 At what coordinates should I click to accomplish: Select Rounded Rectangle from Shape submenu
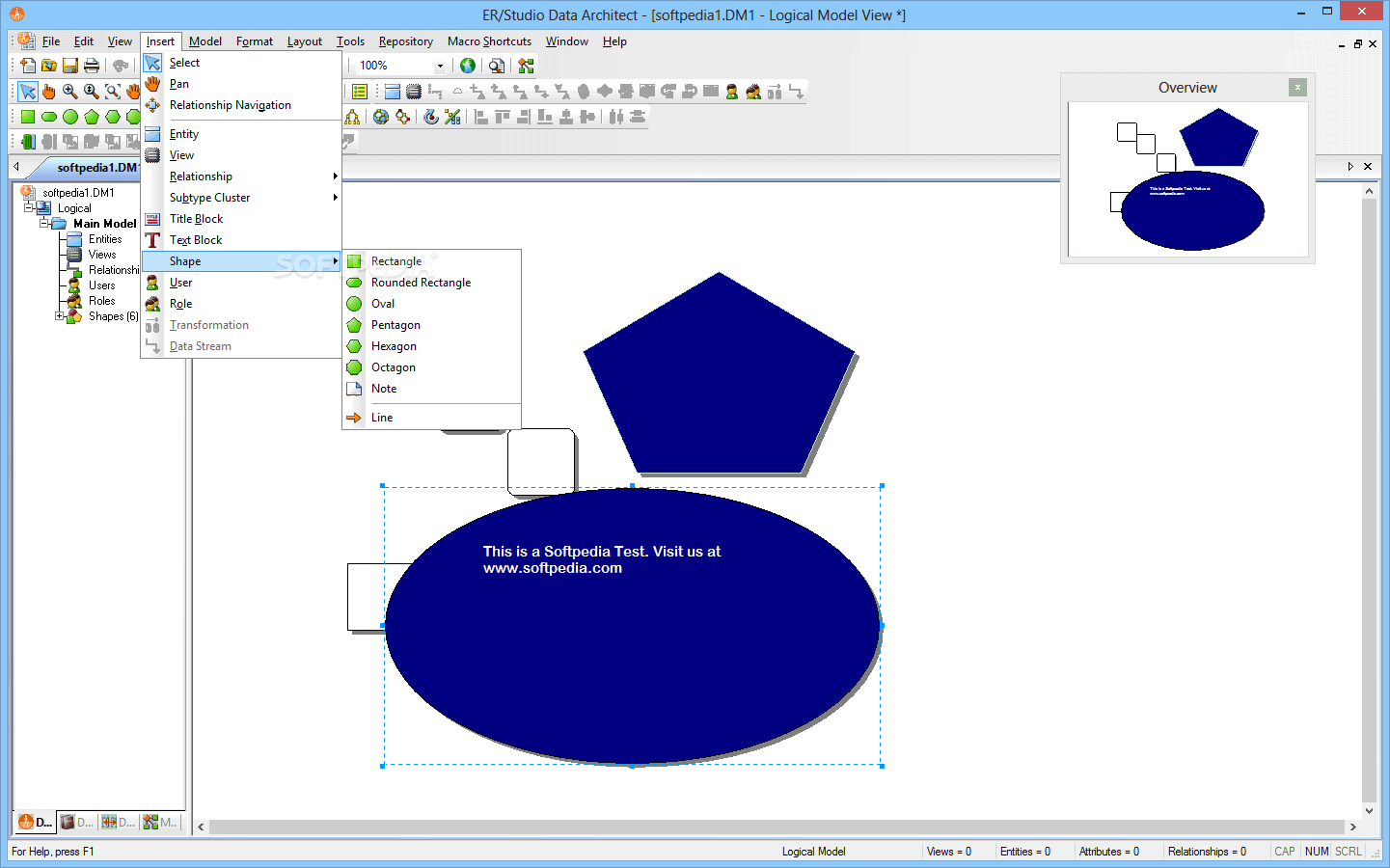[431, 283]
